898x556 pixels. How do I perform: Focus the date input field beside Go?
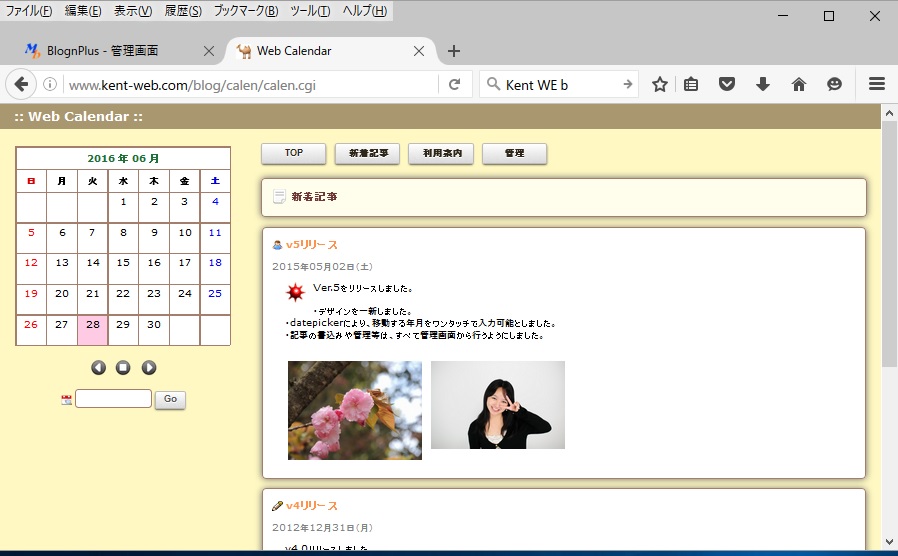(113, 399)
